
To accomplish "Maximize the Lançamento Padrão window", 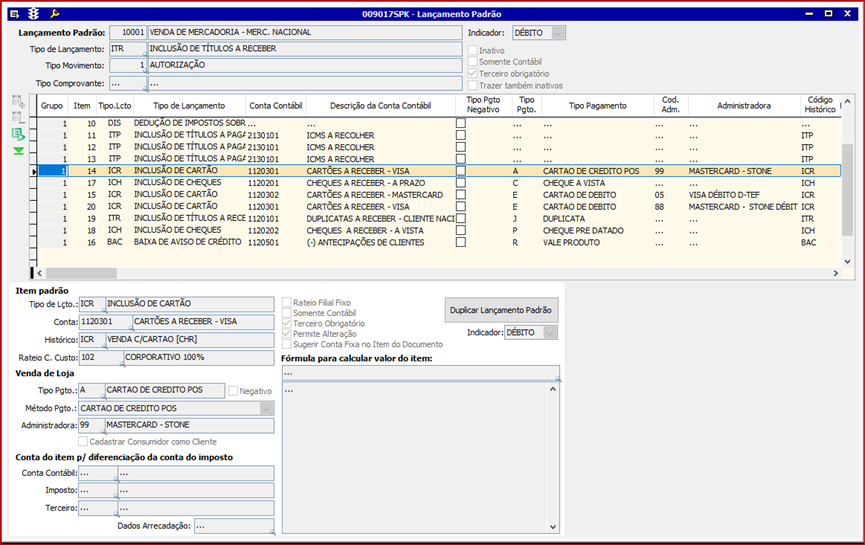I will tap(829, 14).
